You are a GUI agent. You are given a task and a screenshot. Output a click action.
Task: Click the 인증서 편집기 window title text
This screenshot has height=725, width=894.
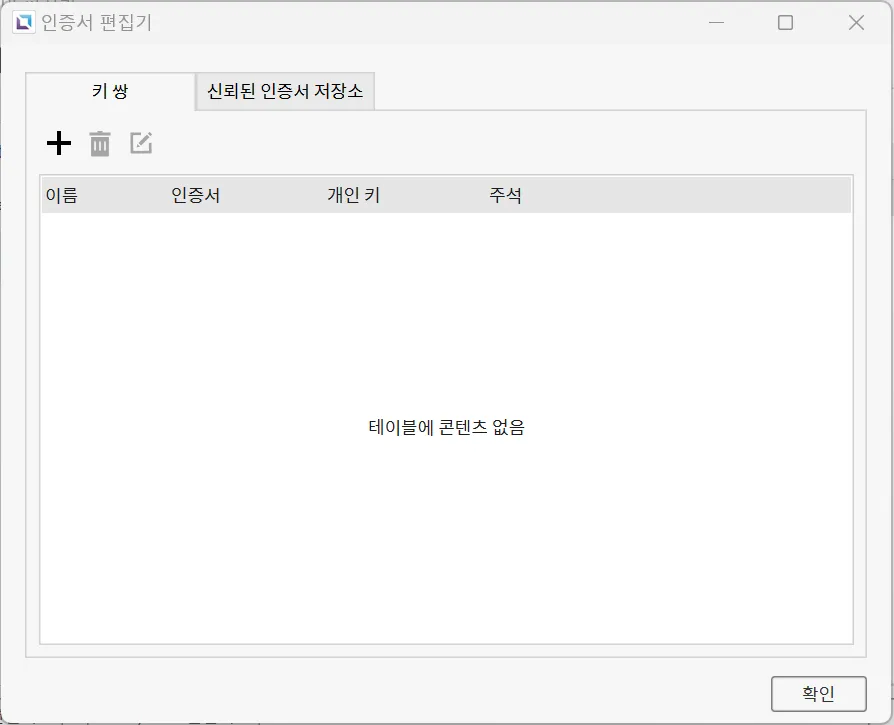[97, 22]
